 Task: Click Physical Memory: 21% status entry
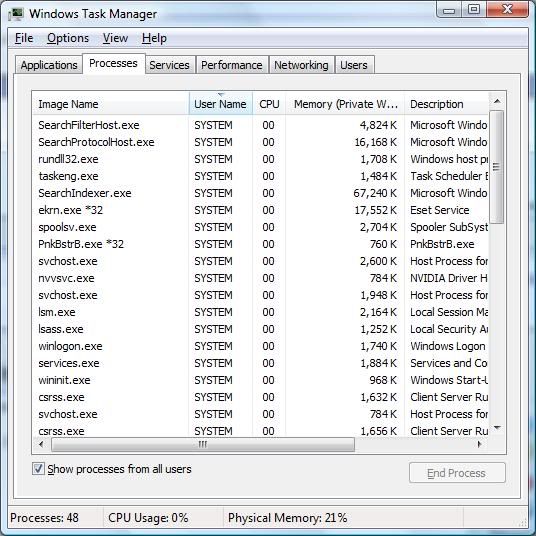coord(287,518)
